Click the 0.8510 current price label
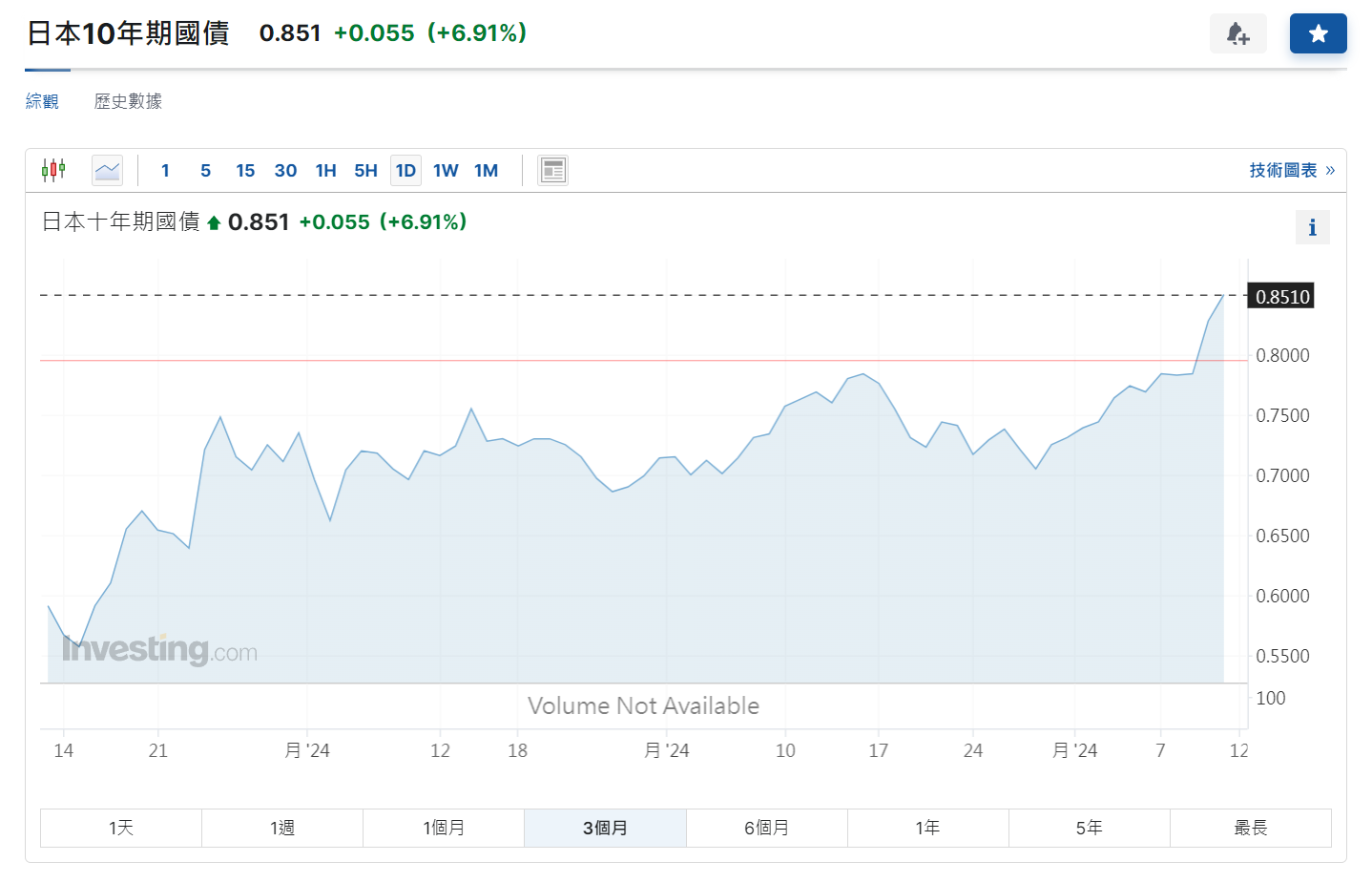This screenshot has height=883, width=1372. (x=1281, y=296)
